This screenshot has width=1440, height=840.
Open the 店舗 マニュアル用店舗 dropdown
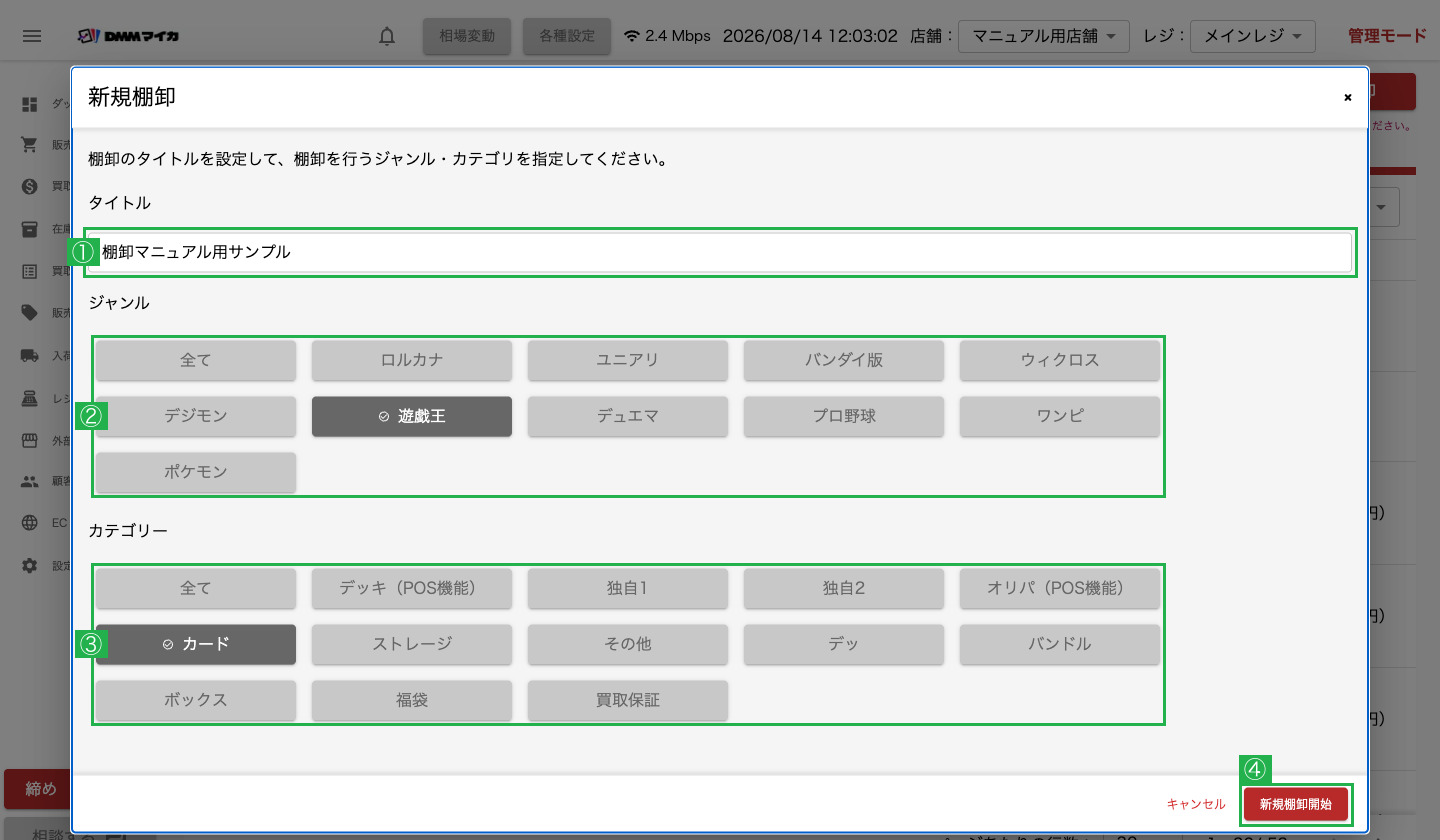[1044, 36]
